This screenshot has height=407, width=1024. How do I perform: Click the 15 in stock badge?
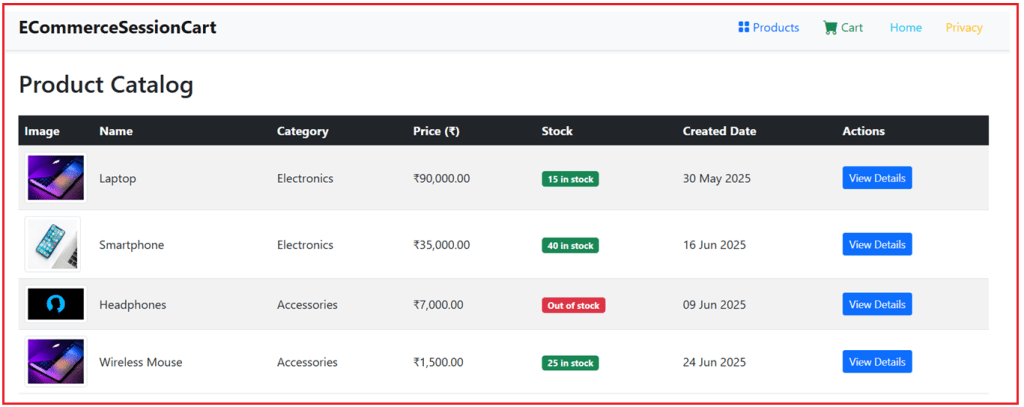pyautogui.click(x=570, y=179)
